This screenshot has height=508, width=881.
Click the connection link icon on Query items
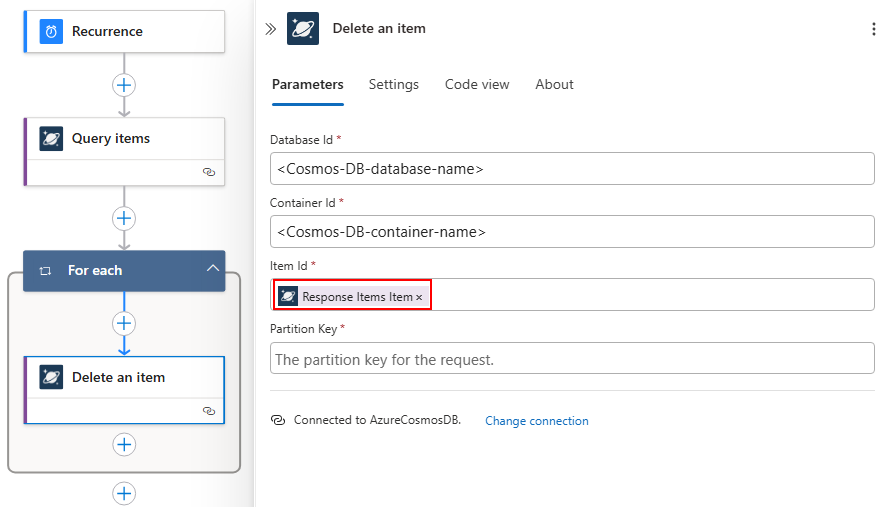pos(209,172)
